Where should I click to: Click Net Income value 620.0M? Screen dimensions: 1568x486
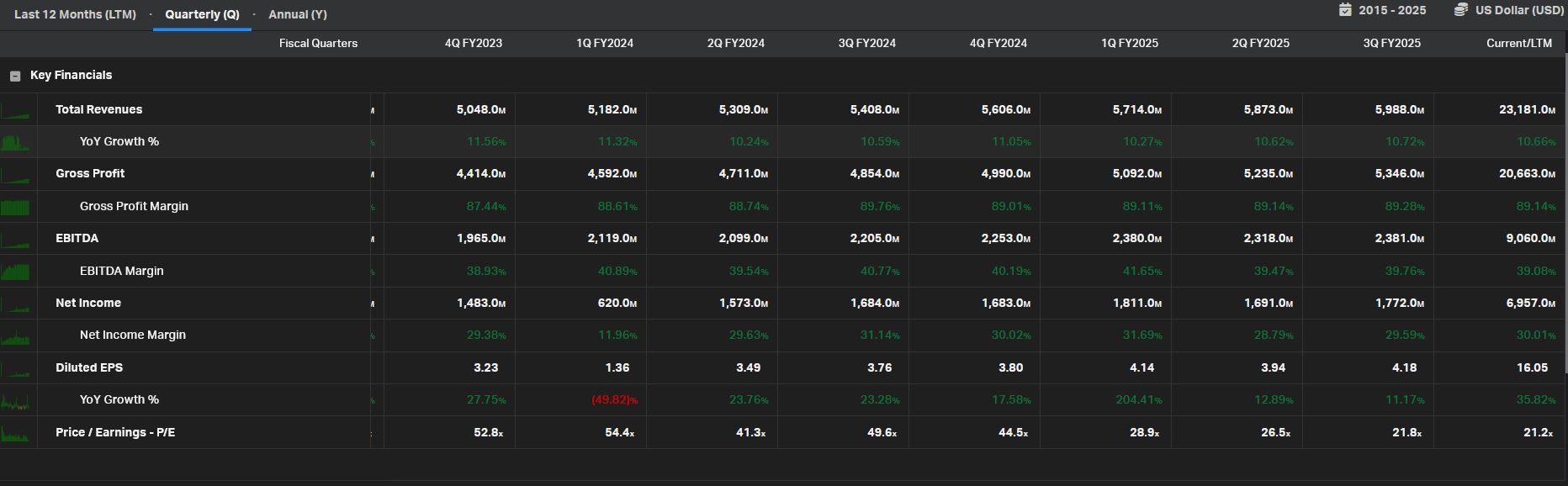(617, 303)
